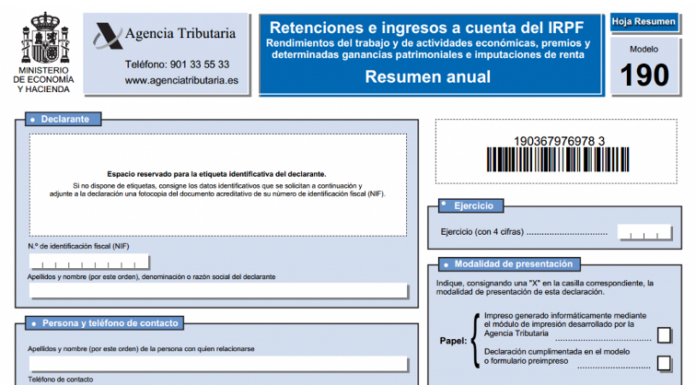Click the reserved etiqueta identificativa area
The image size is (696, 385).
coord(218,185)
